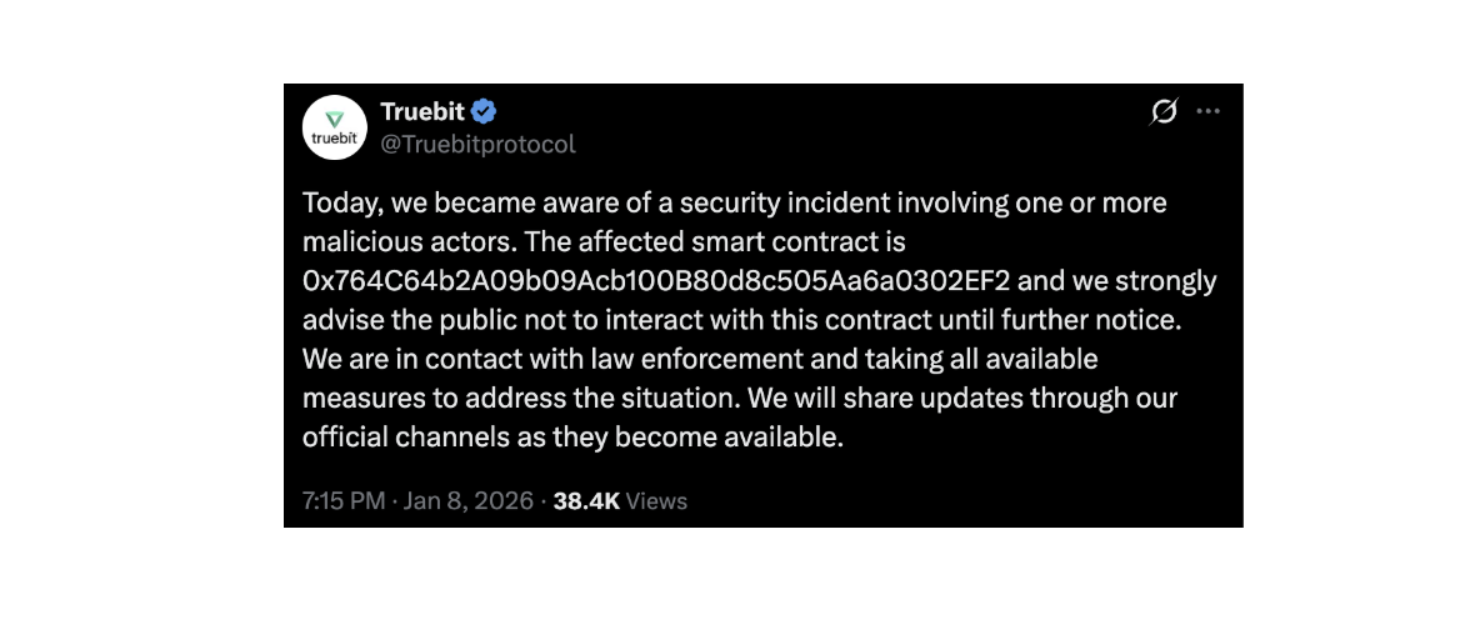Select the green triangle in the profile picture
This screenshot has height=636, width=1484.
pyautogui.click(x=333, y=118)
